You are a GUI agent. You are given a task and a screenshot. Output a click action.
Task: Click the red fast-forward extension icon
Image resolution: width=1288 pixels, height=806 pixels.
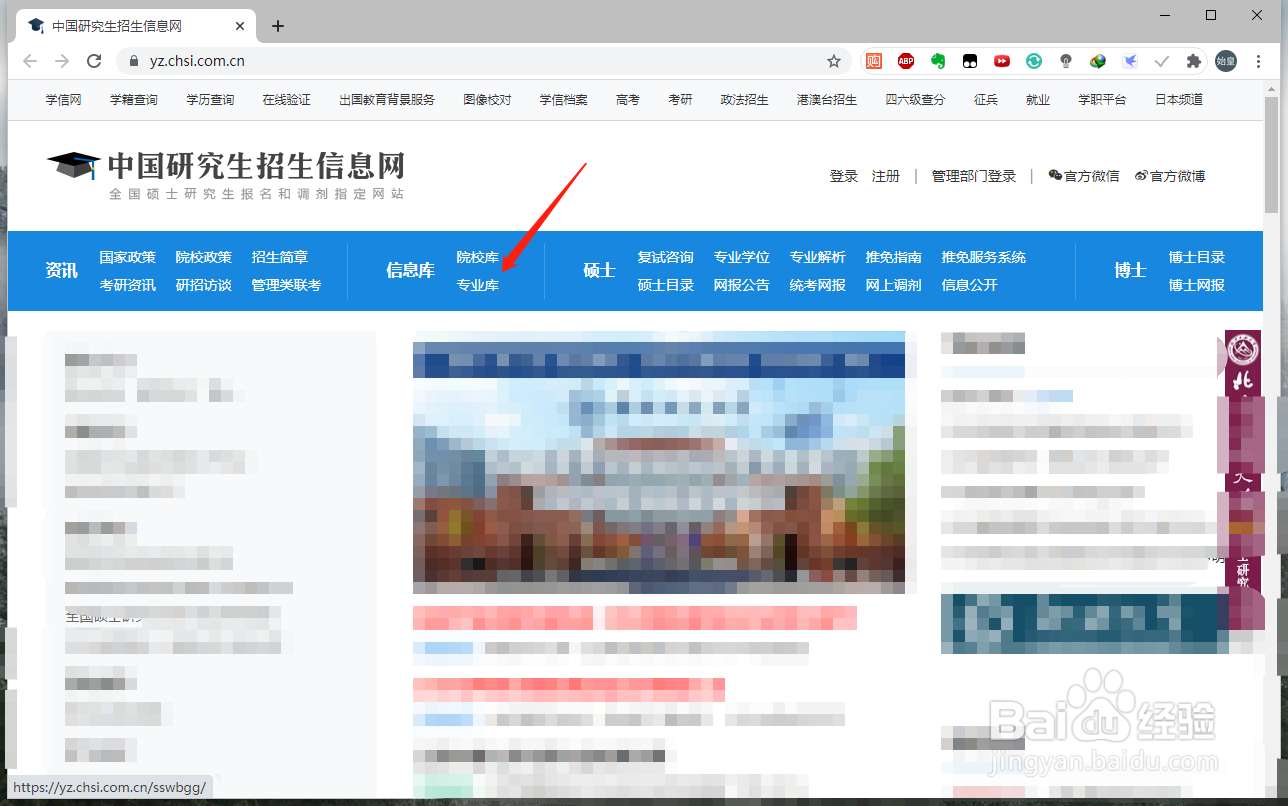(1002, 61)
